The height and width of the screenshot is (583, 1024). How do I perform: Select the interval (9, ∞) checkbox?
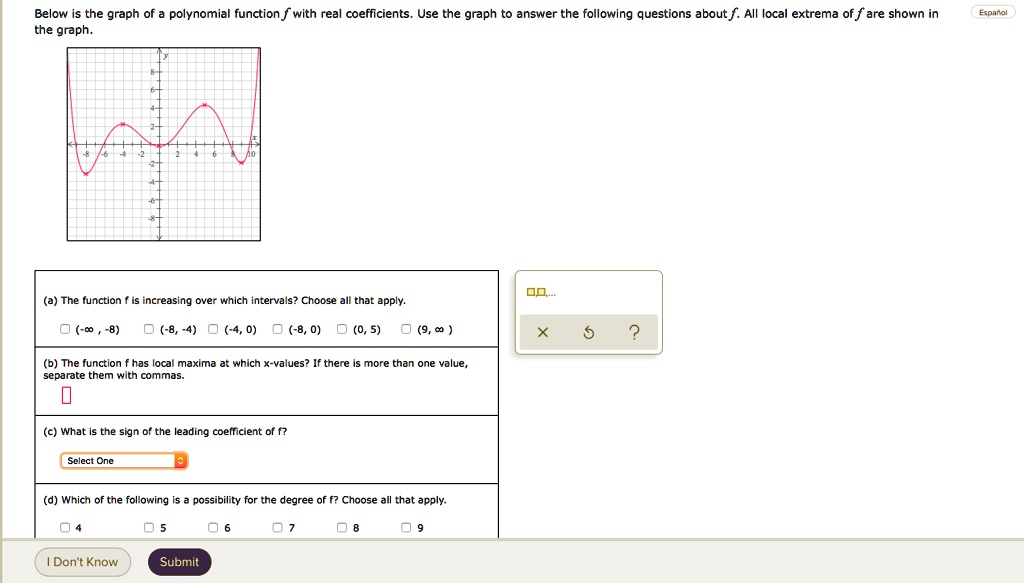pos(407,329)
